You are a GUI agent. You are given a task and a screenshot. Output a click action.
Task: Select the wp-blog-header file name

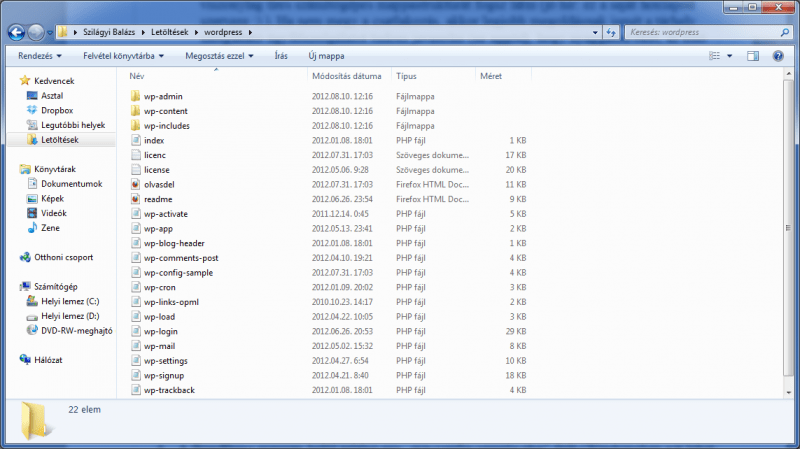click(x=174, y=243)
